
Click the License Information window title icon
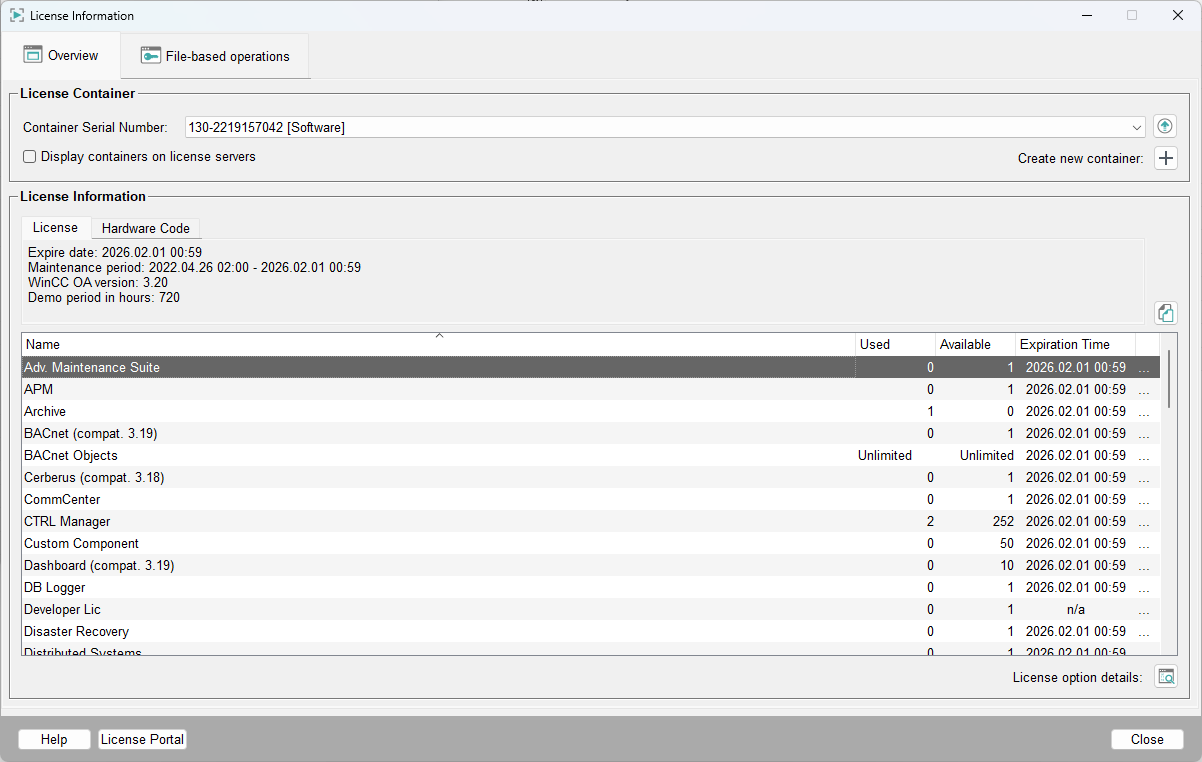click(16, 16)
